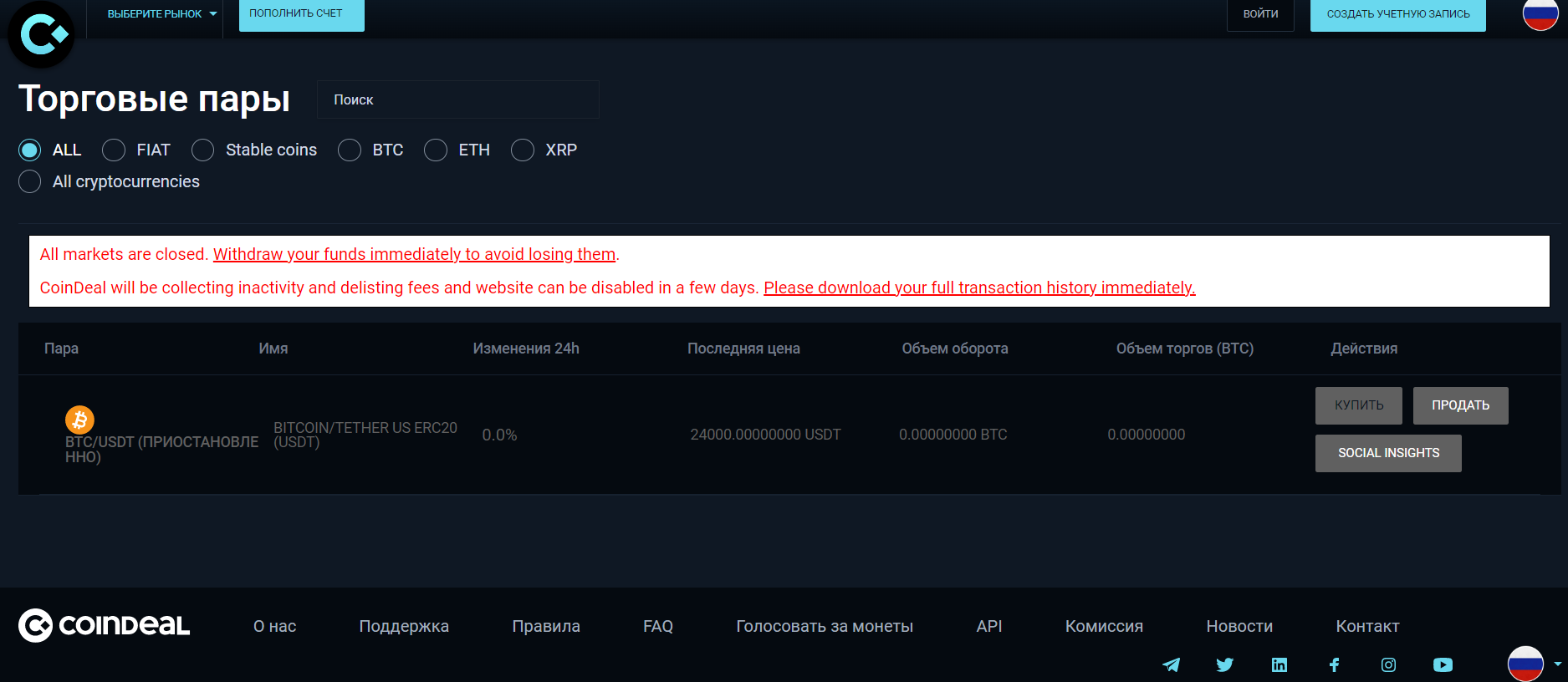
Task: Click the Торговые пары page heading
Action: coord(155,99)
